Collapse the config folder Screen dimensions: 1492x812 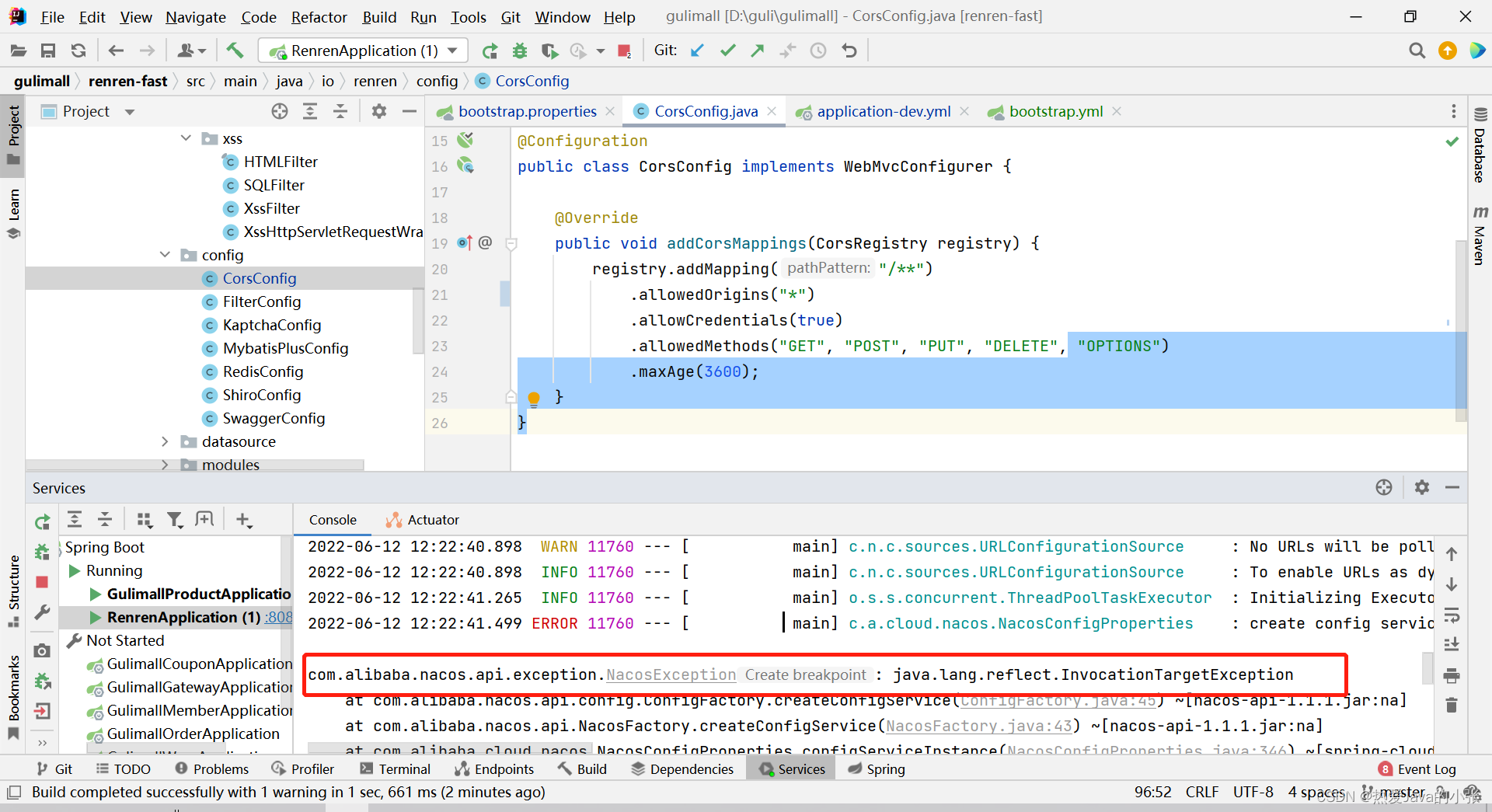[165, 255]
